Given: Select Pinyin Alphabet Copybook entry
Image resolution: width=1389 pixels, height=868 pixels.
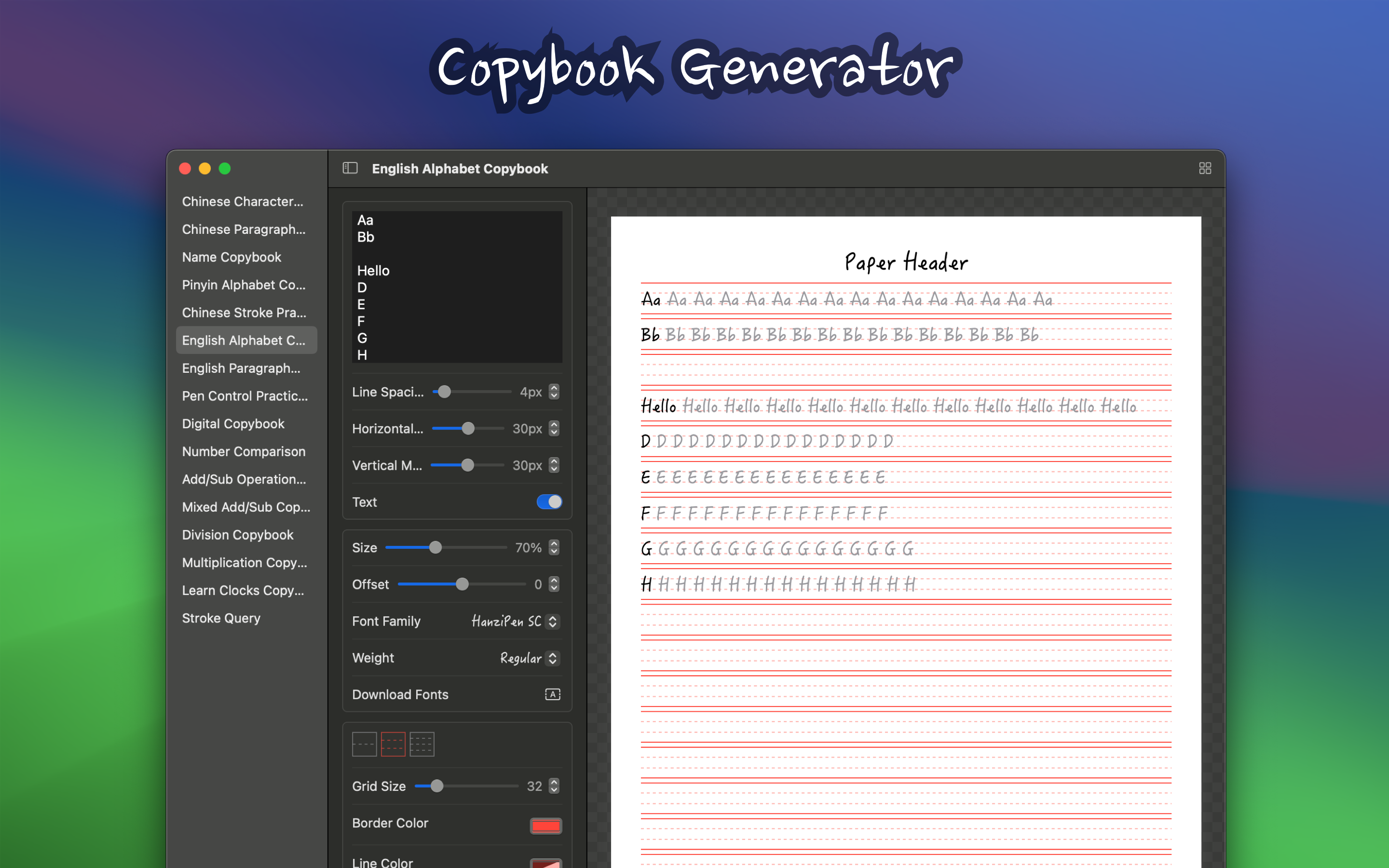Looking at the screenshot, I should [244, 285].
